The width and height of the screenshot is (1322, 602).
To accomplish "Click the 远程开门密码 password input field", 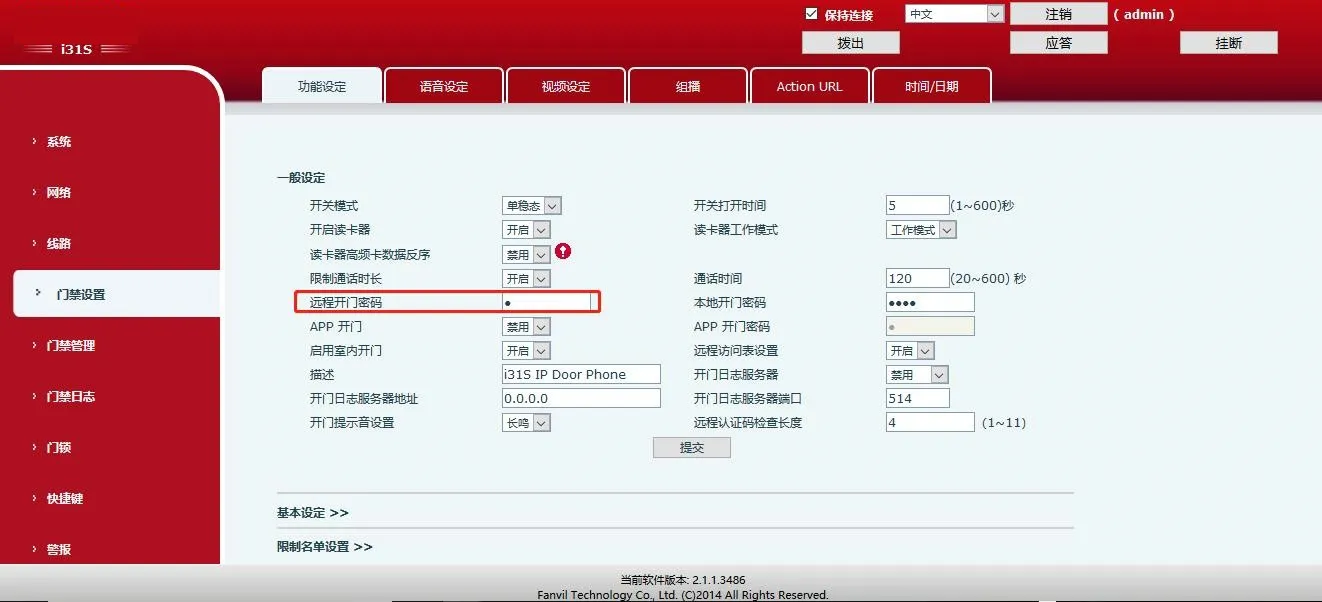I will [547, 301].
